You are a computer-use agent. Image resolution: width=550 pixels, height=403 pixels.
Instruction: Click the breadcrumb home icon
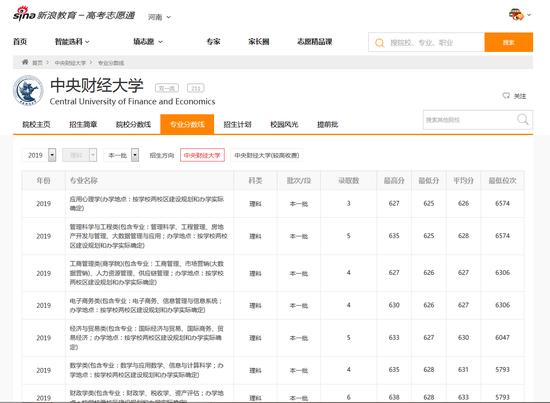25,62
